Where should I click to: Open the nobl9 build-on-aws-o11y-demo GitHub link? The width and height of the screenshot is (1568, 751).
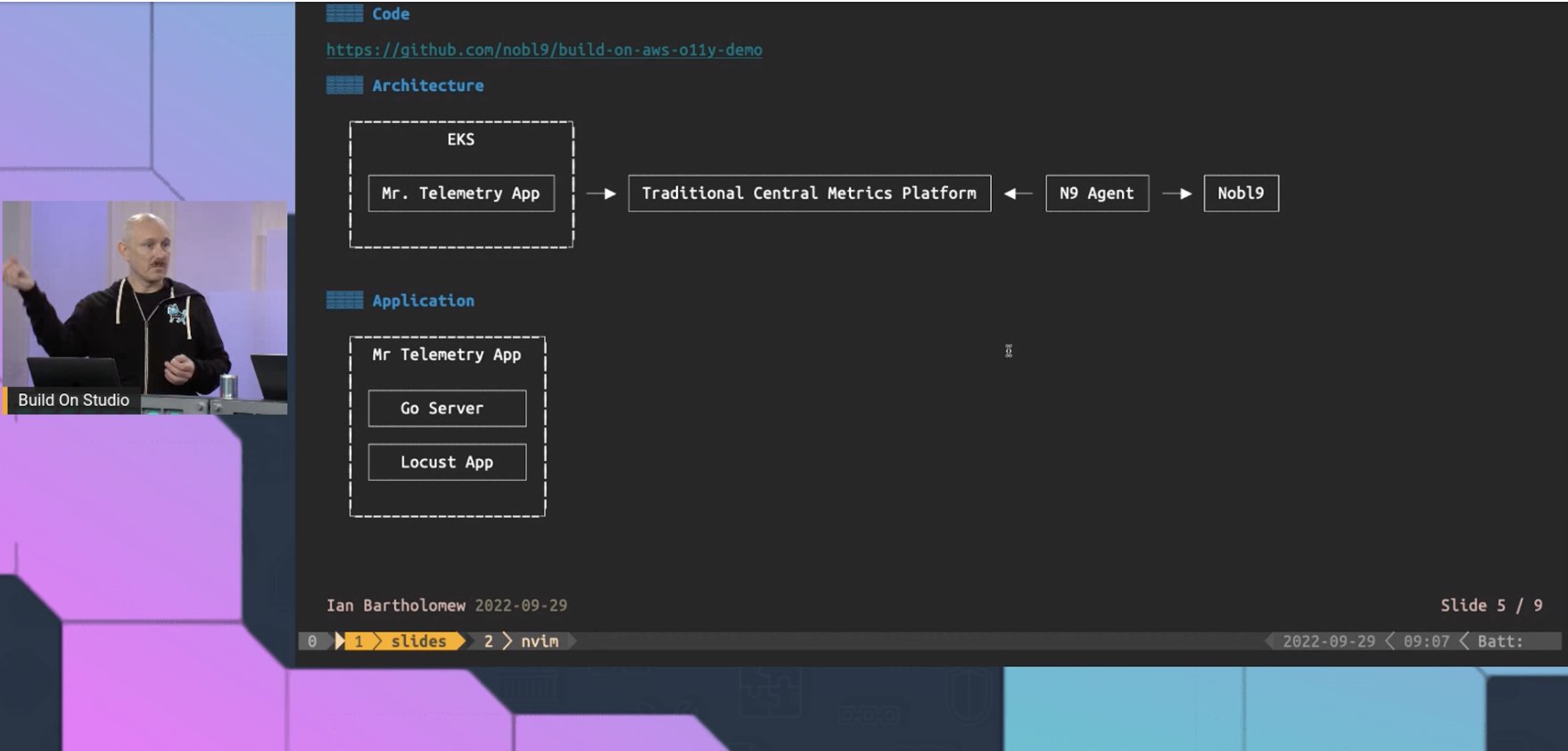point(544,50)
